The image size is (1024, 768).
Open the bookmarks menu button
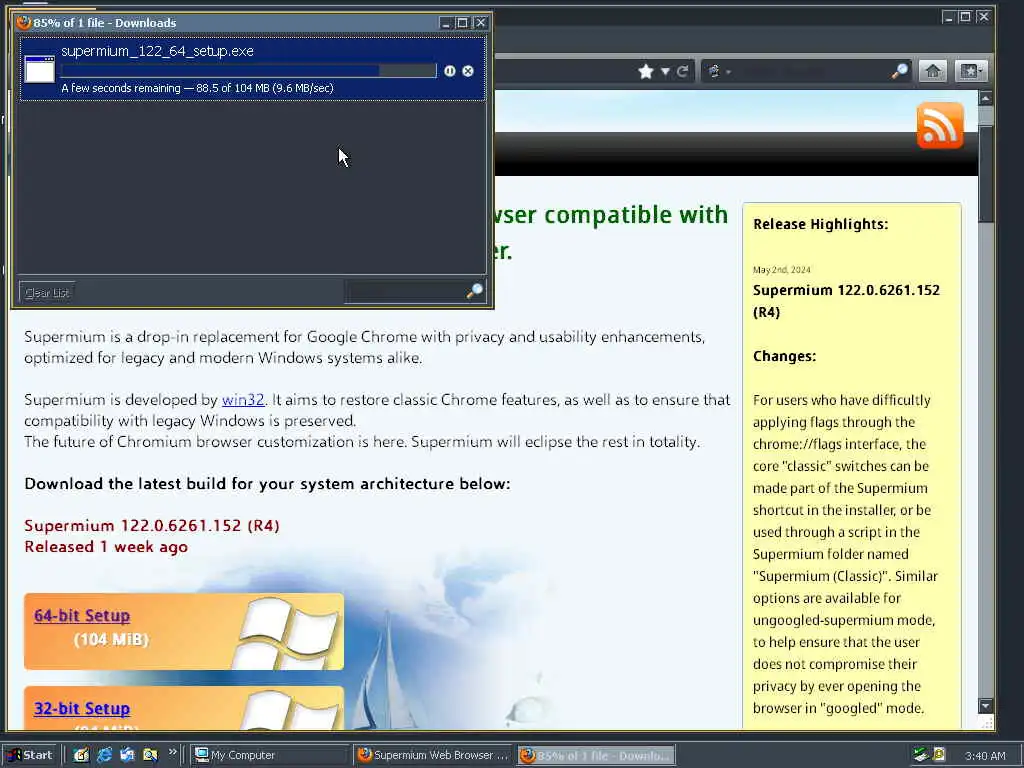coord(970,71)
